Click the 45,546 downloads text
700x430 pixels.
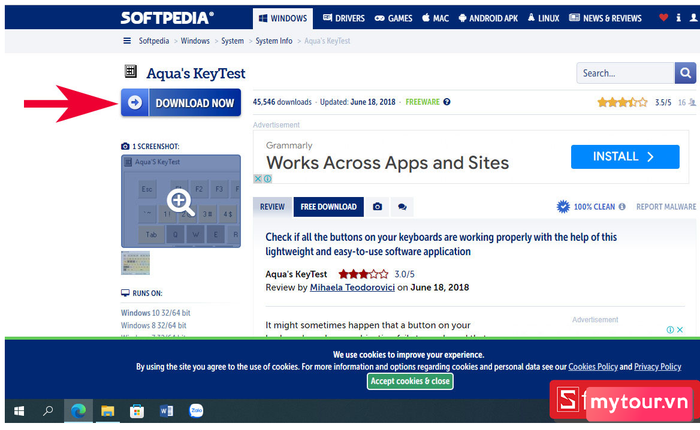click(282, 102)
